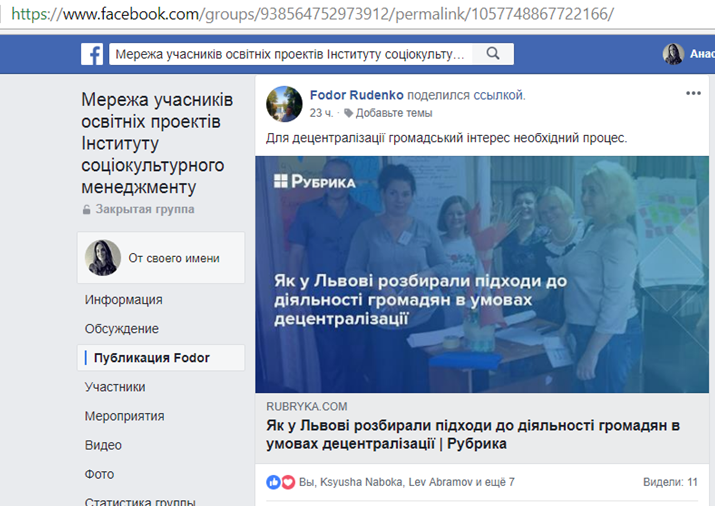Viewport: 715px width, 506px height.
Task: Click inside the Facebook search field
Action: click(291, 54)
